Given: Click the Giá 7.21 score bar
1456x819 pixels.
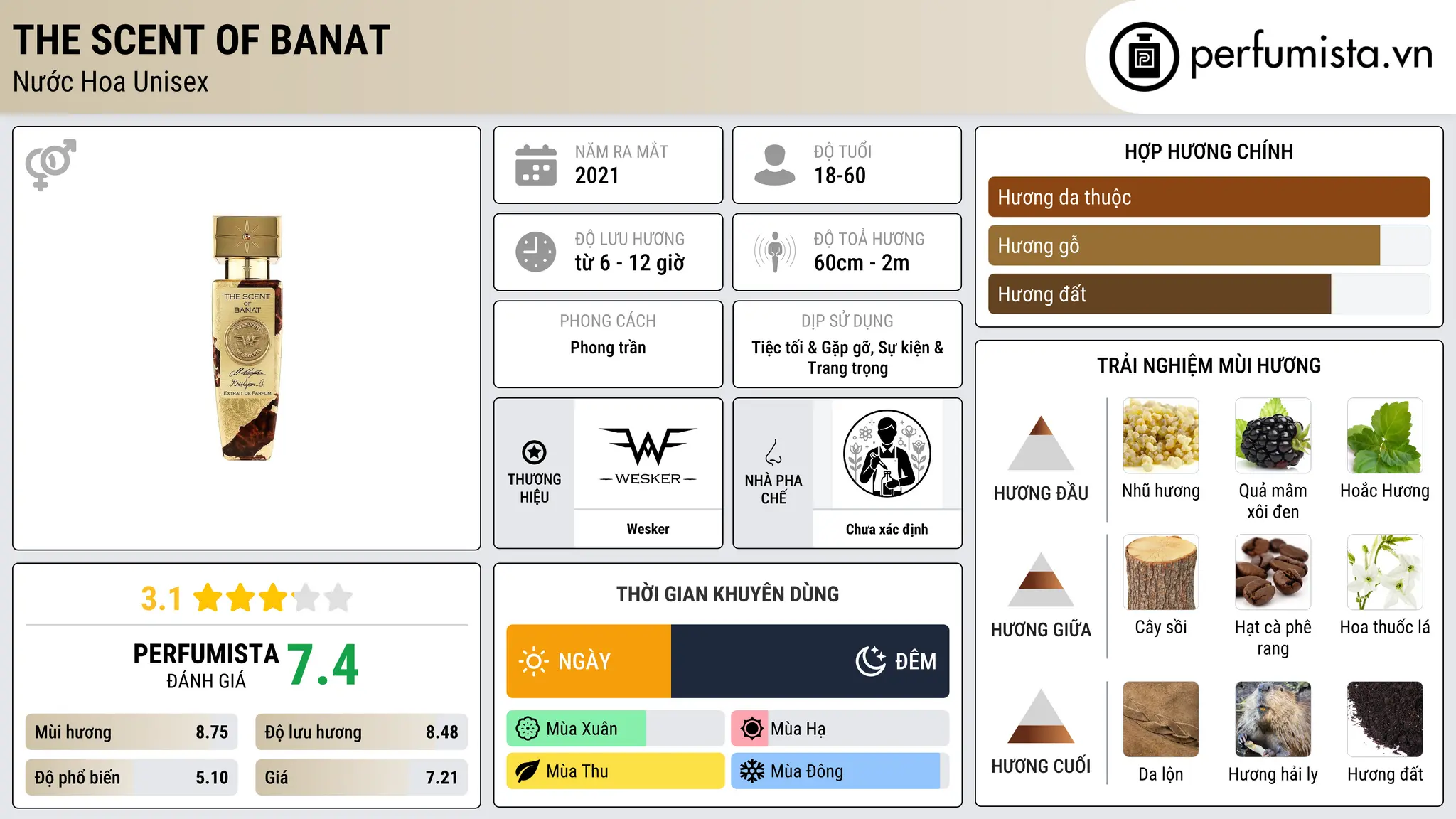Looking at the screenshot, I should point(361,777).
